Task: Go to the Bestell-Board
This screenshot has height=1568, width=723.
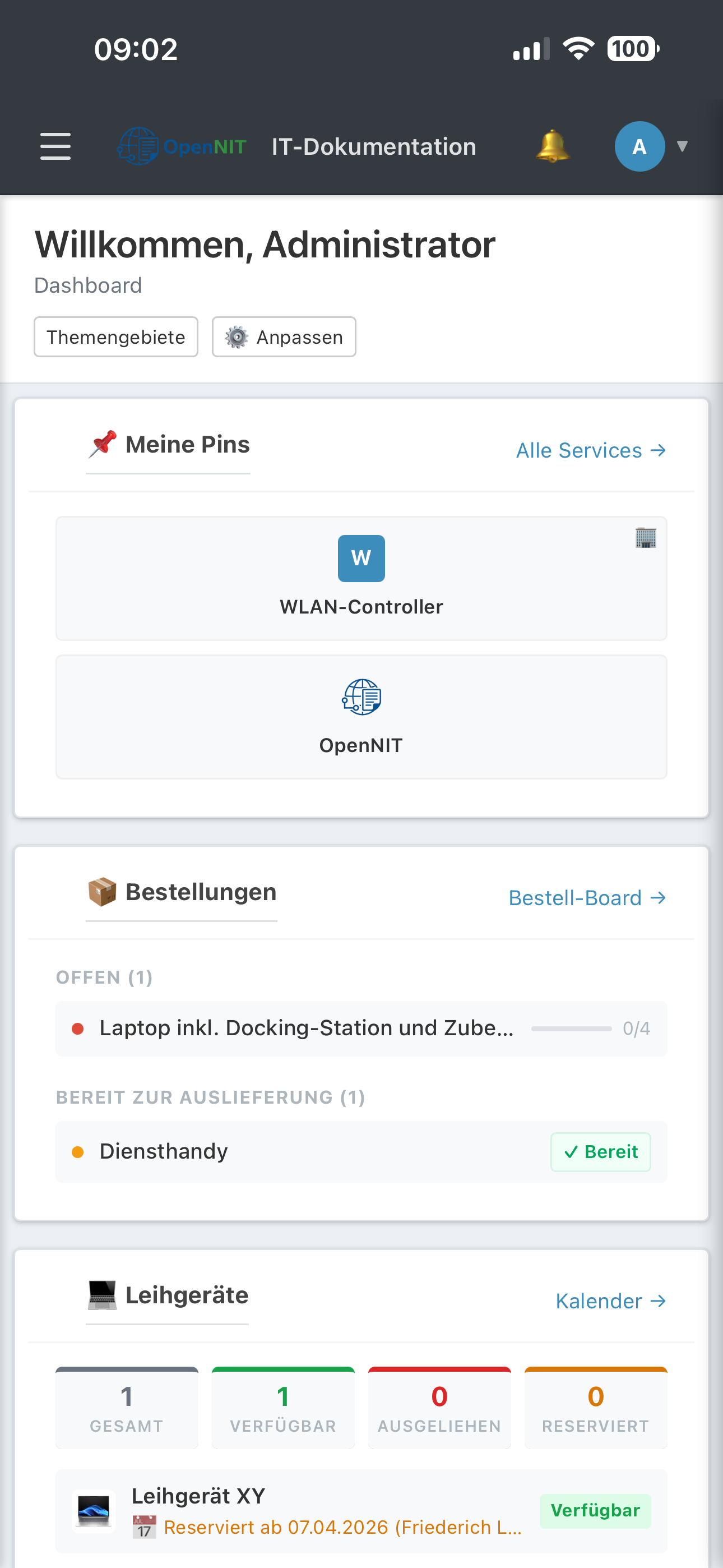Action: point(587,898)
